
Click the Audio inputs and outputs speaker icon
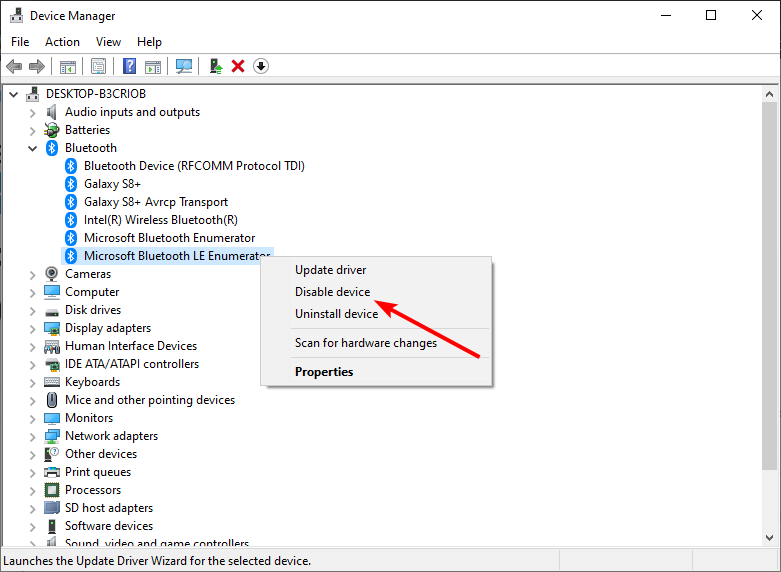51,112
